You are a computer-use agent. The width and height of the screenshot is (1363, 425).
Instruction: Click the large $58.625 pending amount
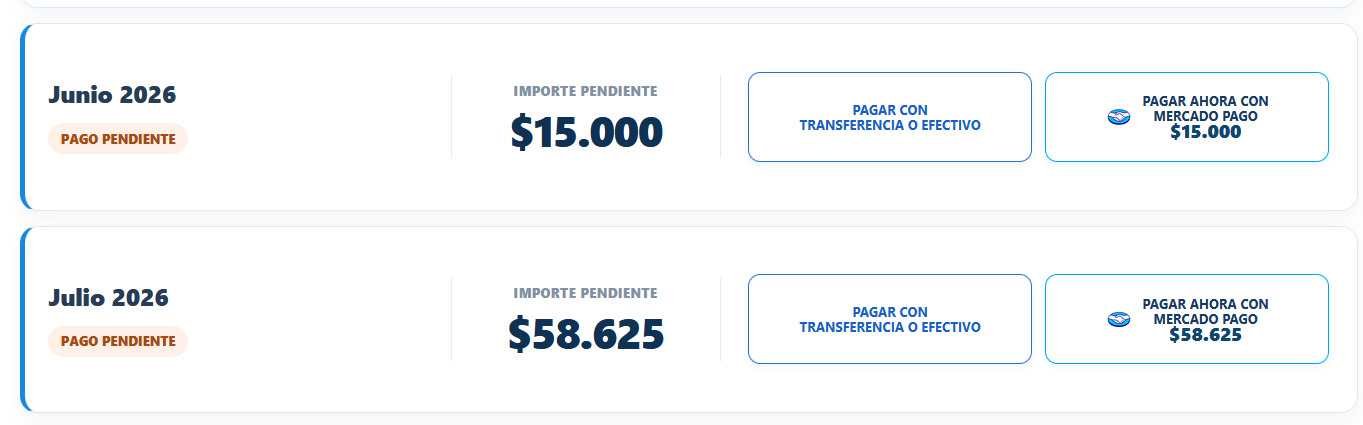pos(586,334)
